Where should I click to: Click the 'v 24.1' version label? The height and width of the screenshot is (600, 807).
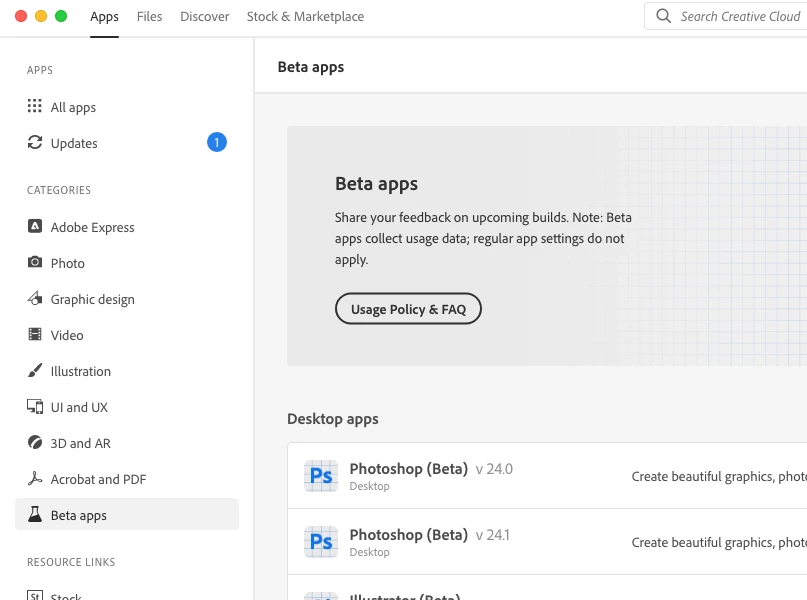(493, 535)
